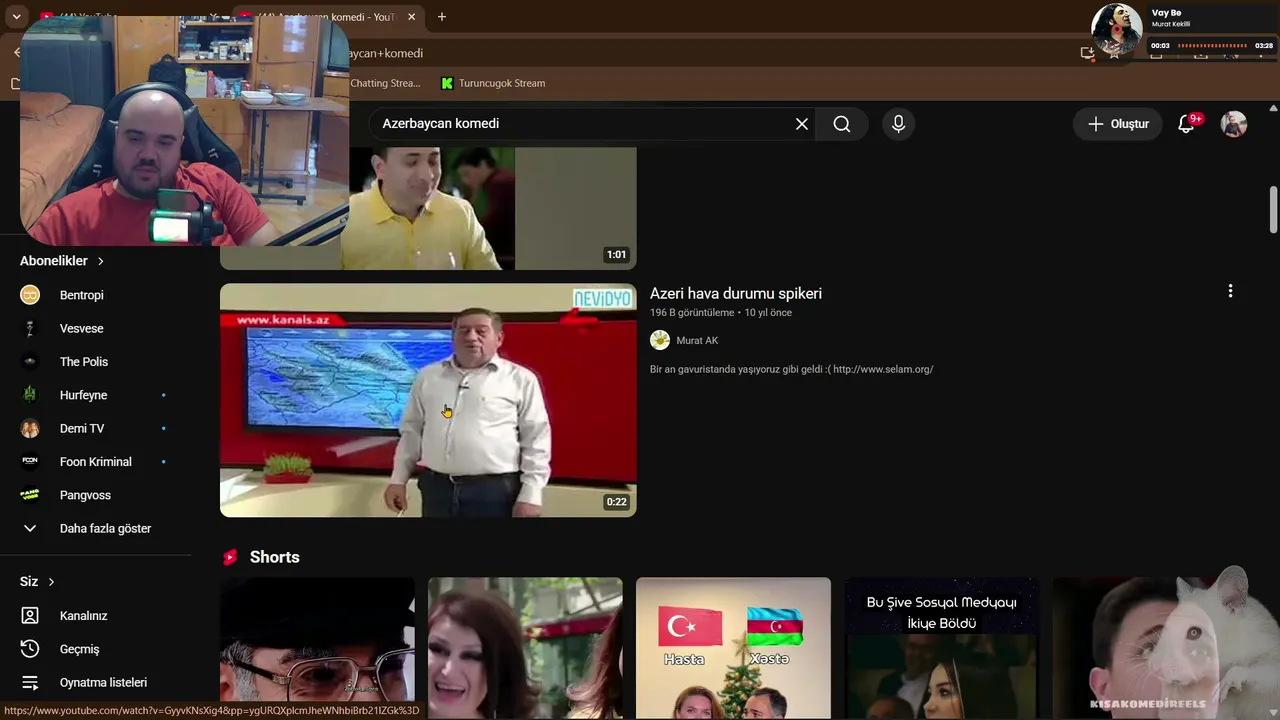The width and height of the screenshot is (1280, 720).
Task: Open the Chatting Stream bookmark
Action: coord(385,83)
